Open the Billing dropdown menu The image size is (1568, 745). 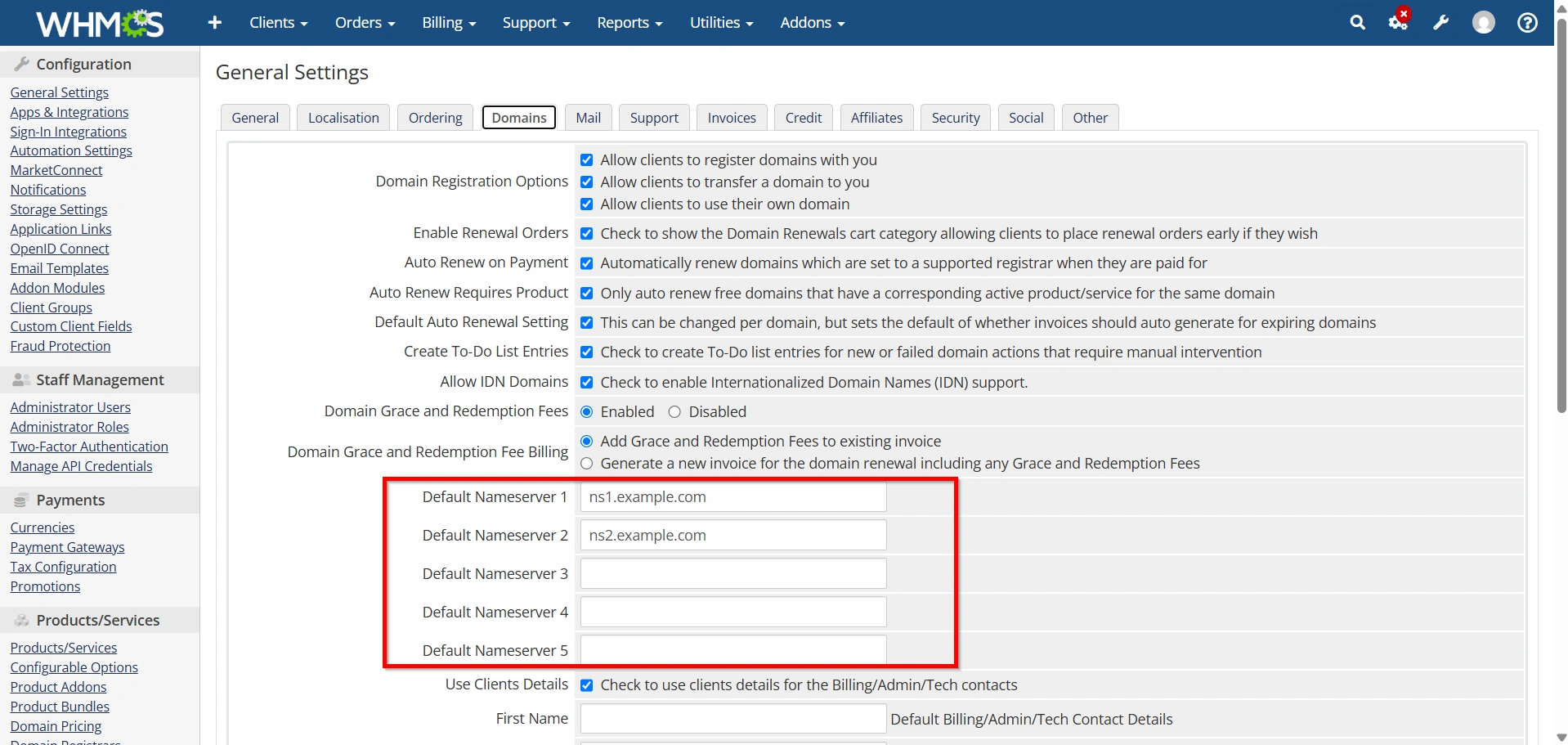click(449, 23)
